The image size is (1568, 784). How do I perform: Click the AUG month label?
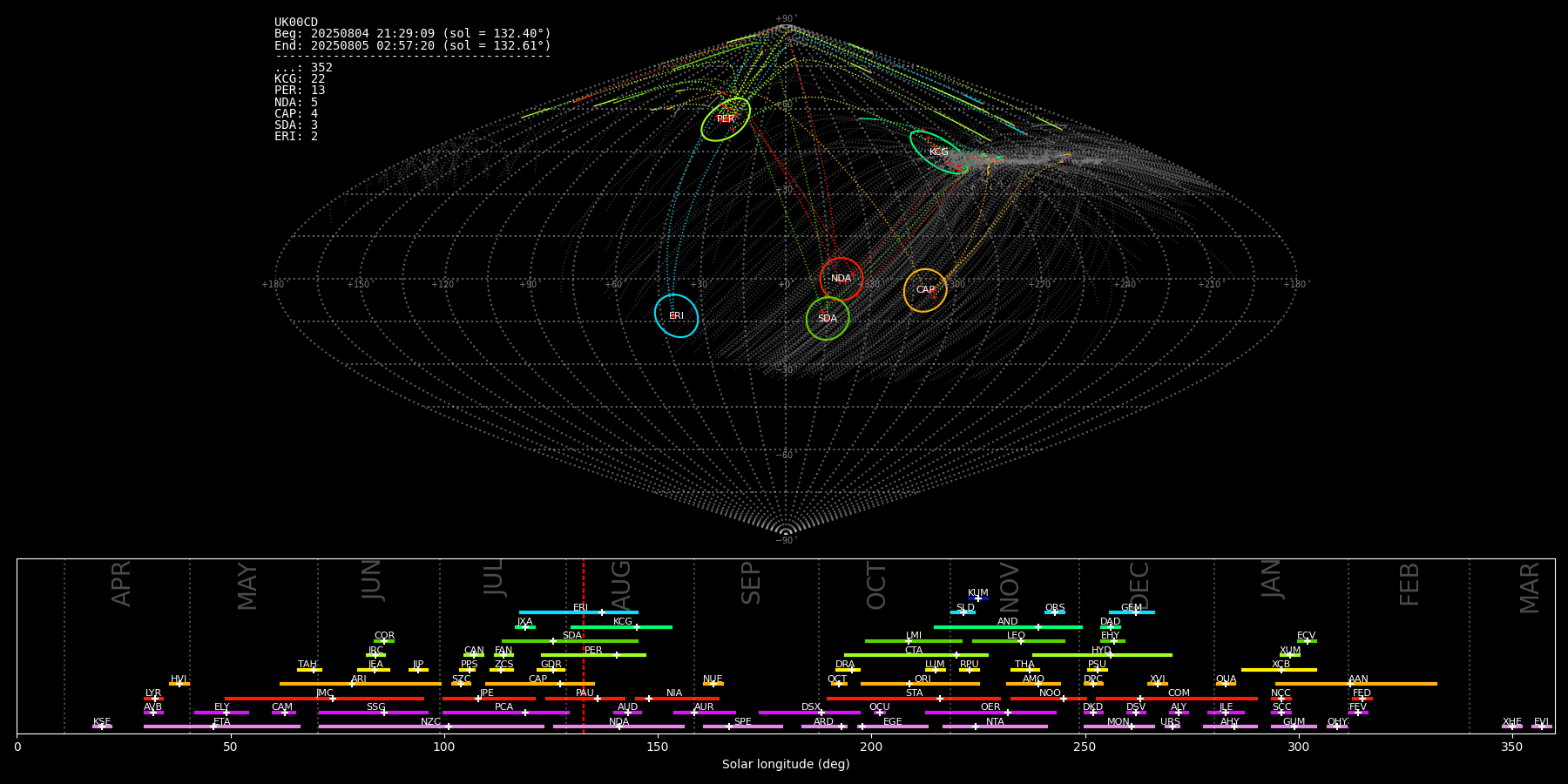click(x=621, y=585)
